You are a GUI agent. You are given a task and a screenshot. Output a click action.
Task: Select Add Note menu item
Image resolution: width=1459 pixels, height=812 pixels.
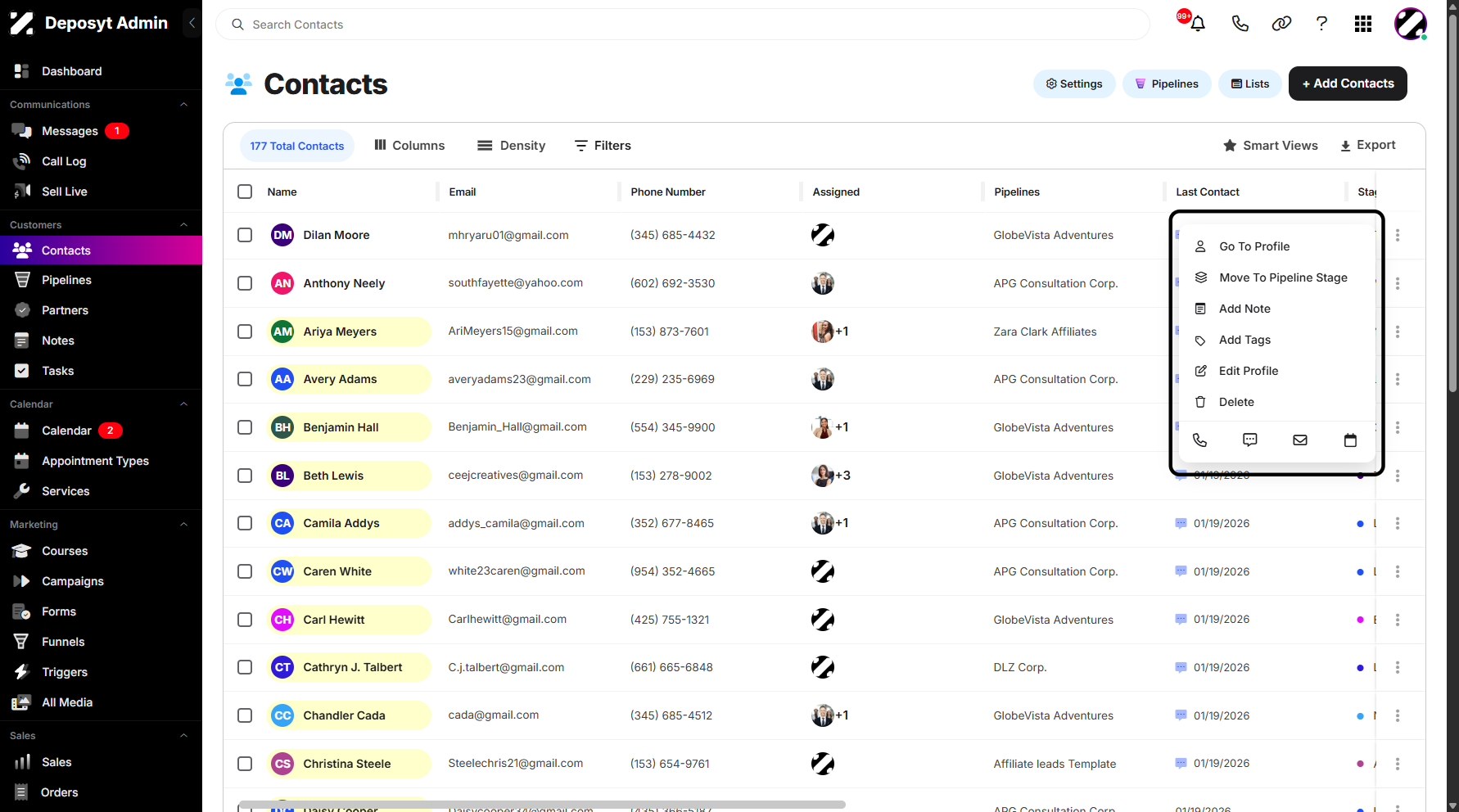pyautogui.click(x=1276, y=309)
